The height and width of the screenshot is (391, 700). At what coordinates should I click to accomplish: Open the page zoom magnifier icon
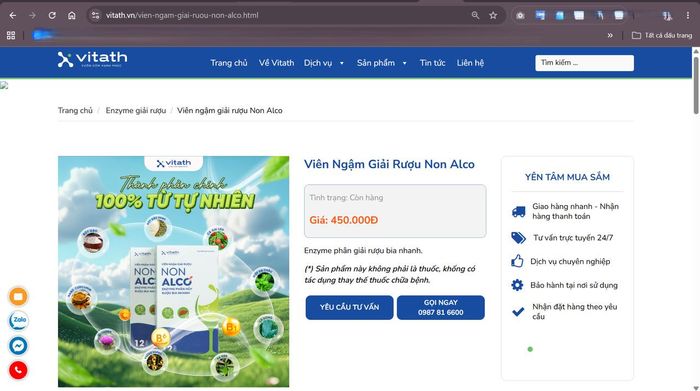pos(475,15)
